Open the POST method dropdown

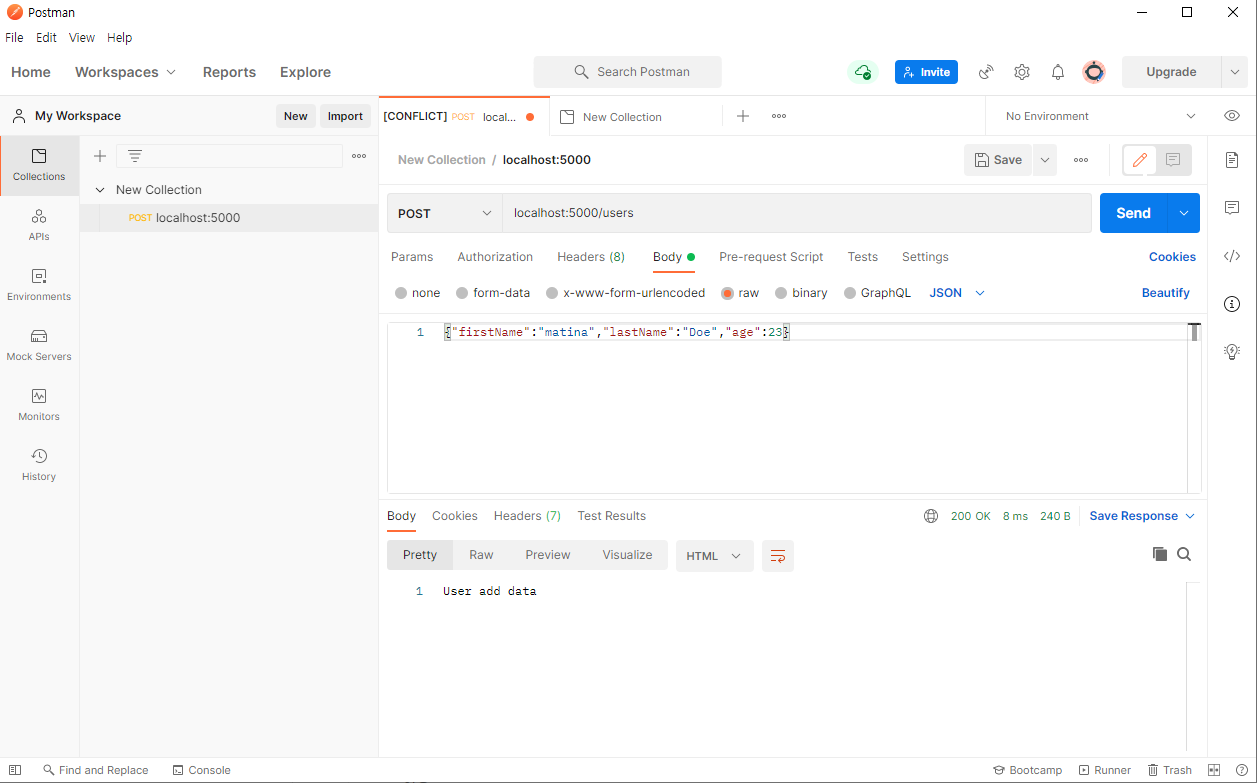[x=445, y=213]
